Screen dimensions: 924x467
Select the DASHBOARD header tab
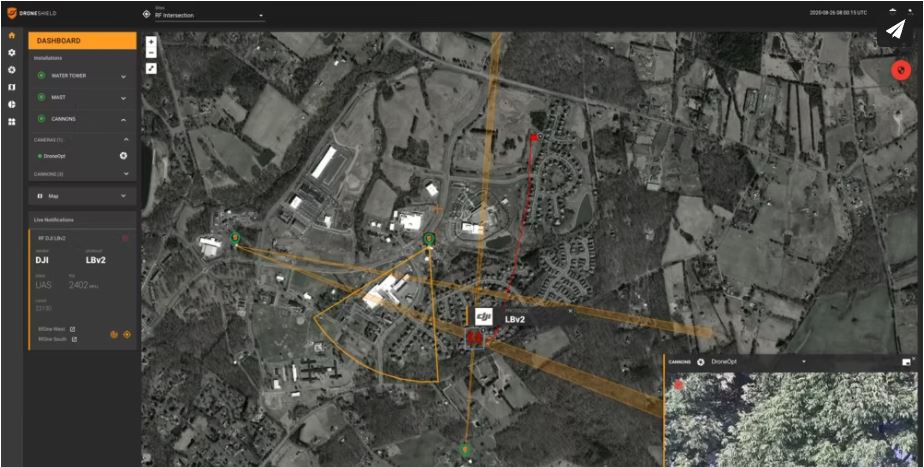(82, 41)
